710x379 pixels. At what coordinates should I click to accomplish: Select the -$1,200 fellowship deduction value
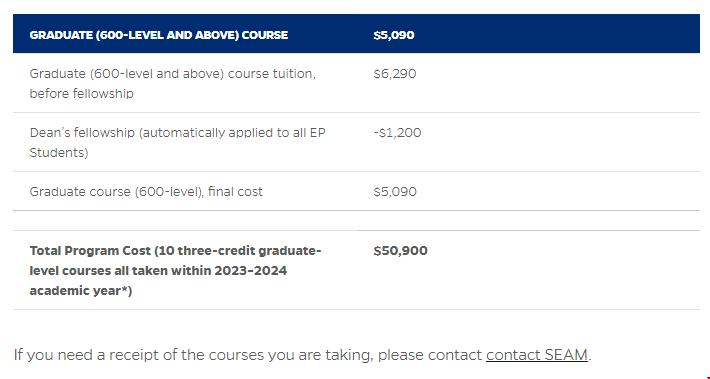click(397, 133)
